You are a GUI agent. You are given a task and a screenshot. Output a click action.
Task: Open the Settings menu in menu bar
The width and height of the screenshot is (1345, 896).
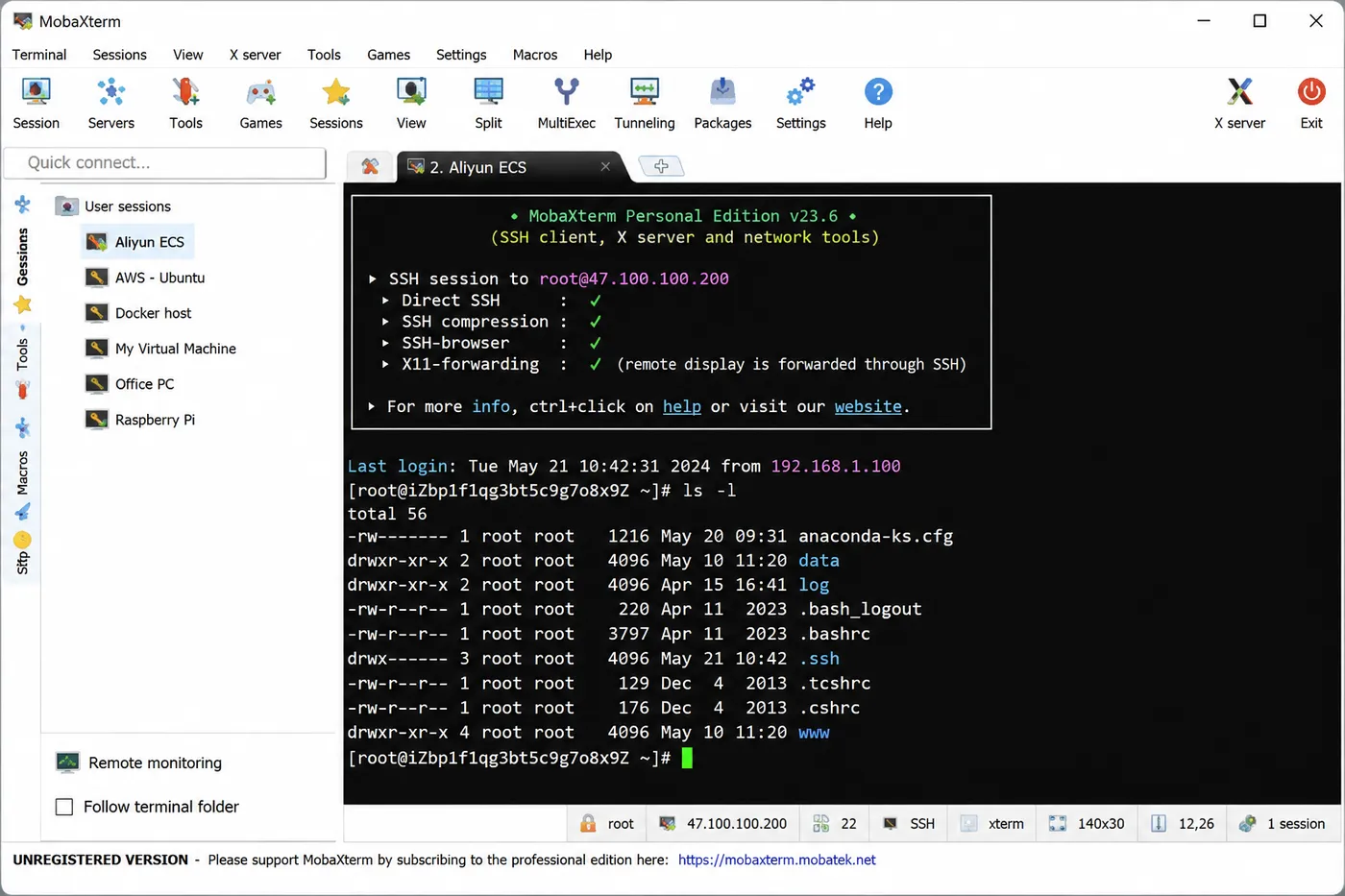[x=461, y=55]
